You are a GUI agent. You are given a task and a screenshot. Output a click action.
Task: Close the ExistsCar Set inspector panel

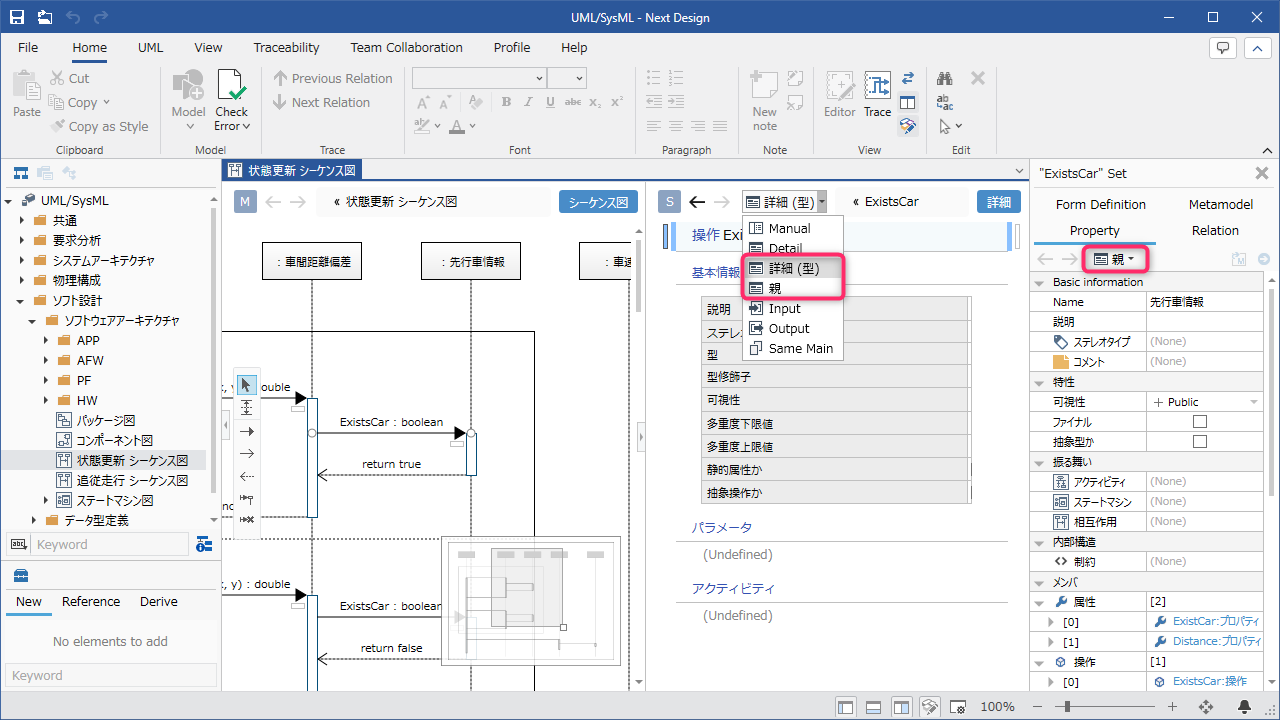1261,173
